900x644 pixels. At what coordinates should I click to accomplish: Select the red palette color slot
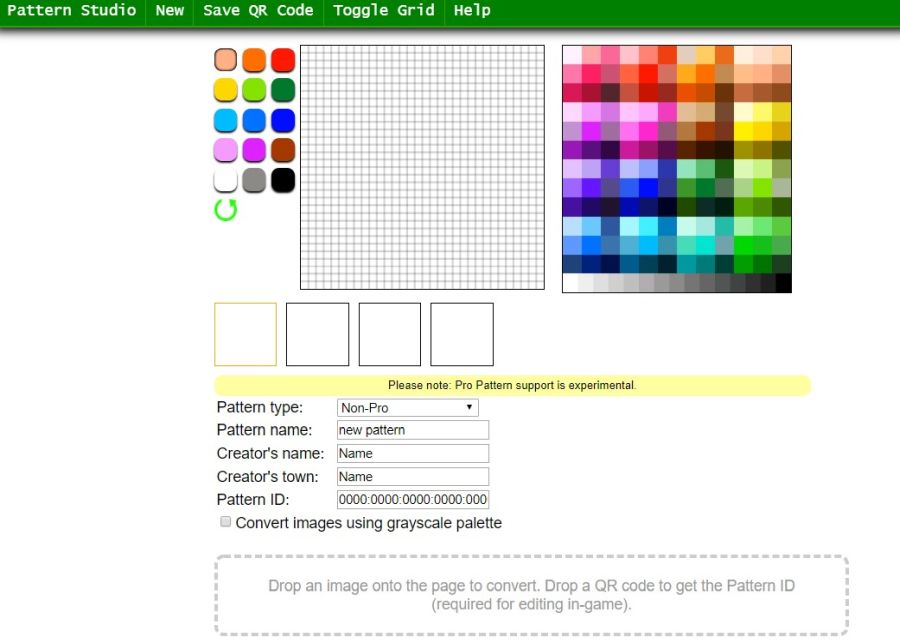(x=283, y=60)
